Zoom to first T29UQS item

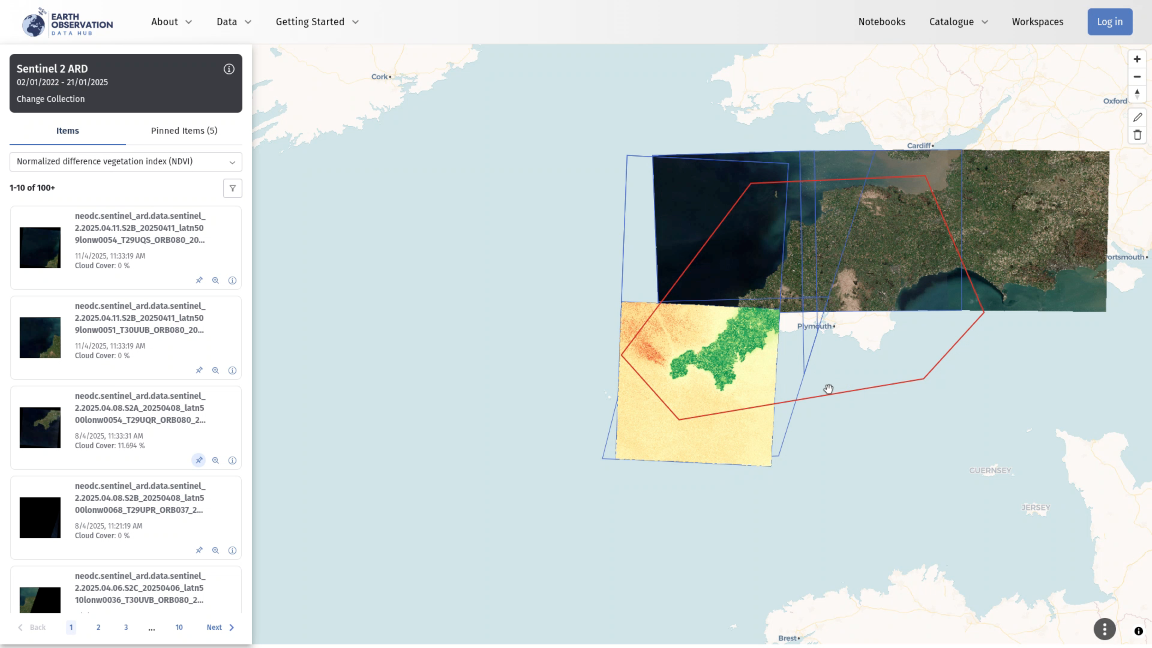(215, 281)
